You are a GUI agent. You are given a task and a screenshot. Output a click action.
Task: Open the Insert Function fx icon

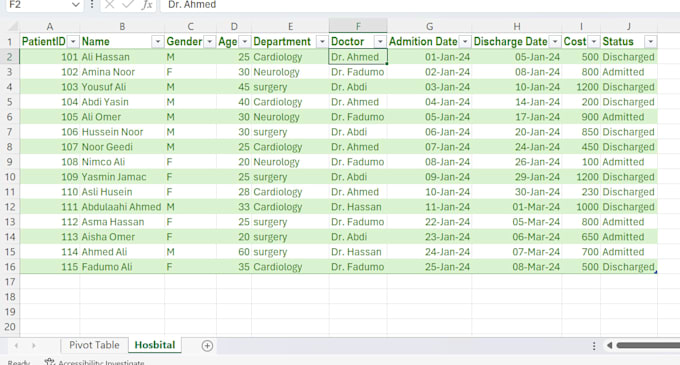click(147, 5)
